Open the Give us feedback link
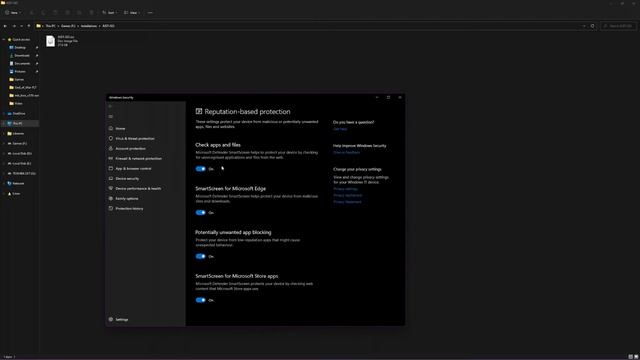This screenshot has width=640, height=360. pyautogui.click(x=347, y=153)
